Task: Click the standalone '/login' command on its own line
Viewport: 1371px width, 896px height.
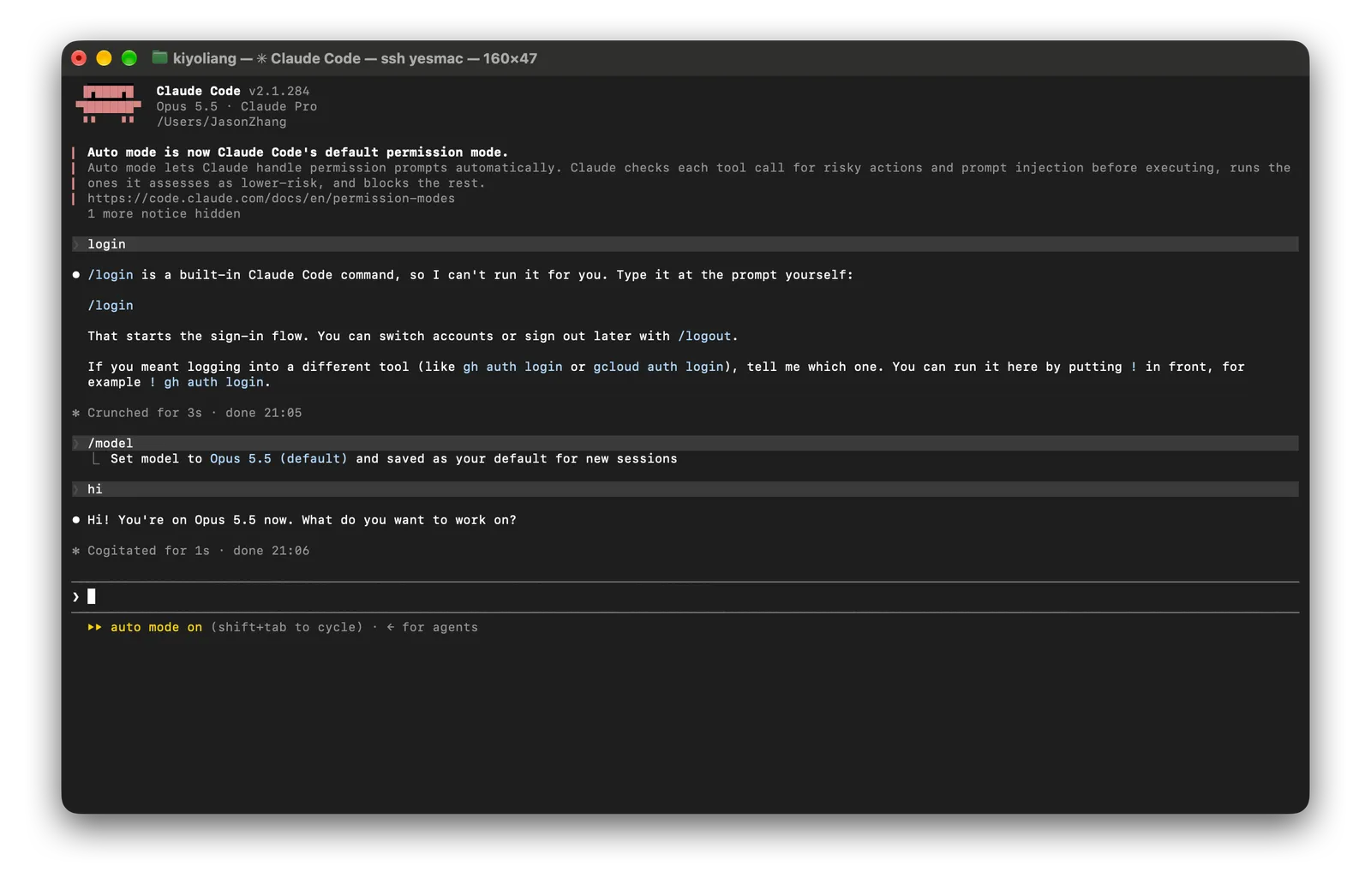Action: tap(111, 306)
